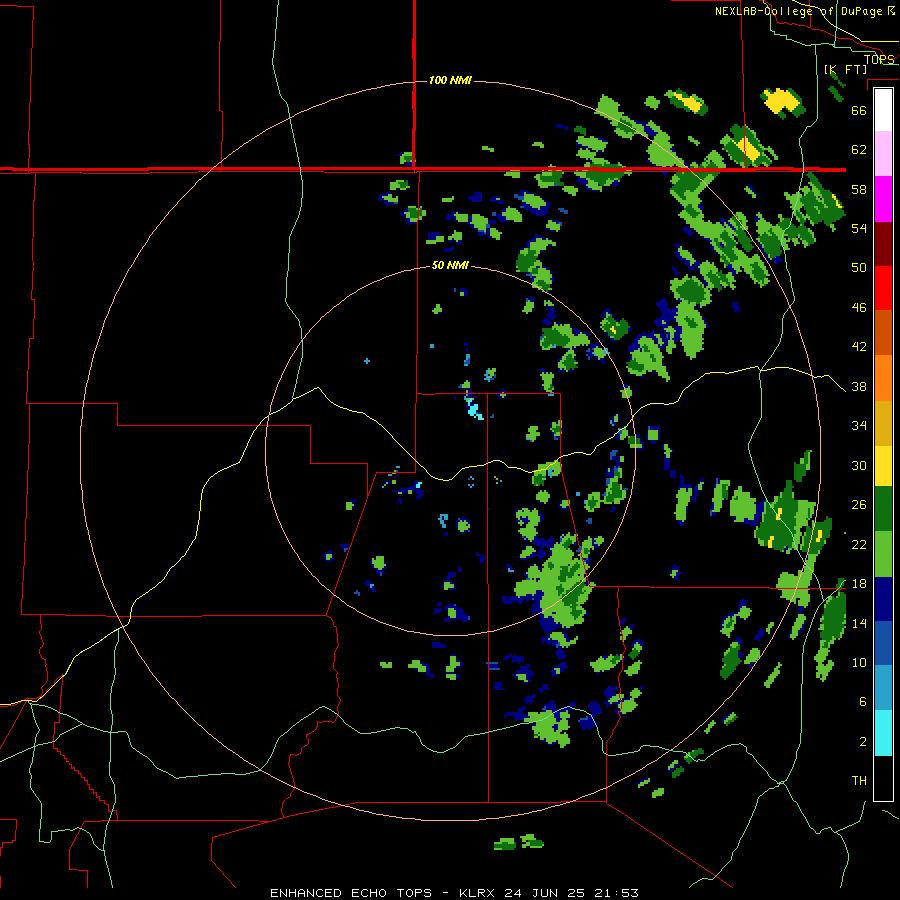The height and width of the screenshot is (900, 900).
Task: Click the 26 legend scale value
Action: (x=859, y=505)
